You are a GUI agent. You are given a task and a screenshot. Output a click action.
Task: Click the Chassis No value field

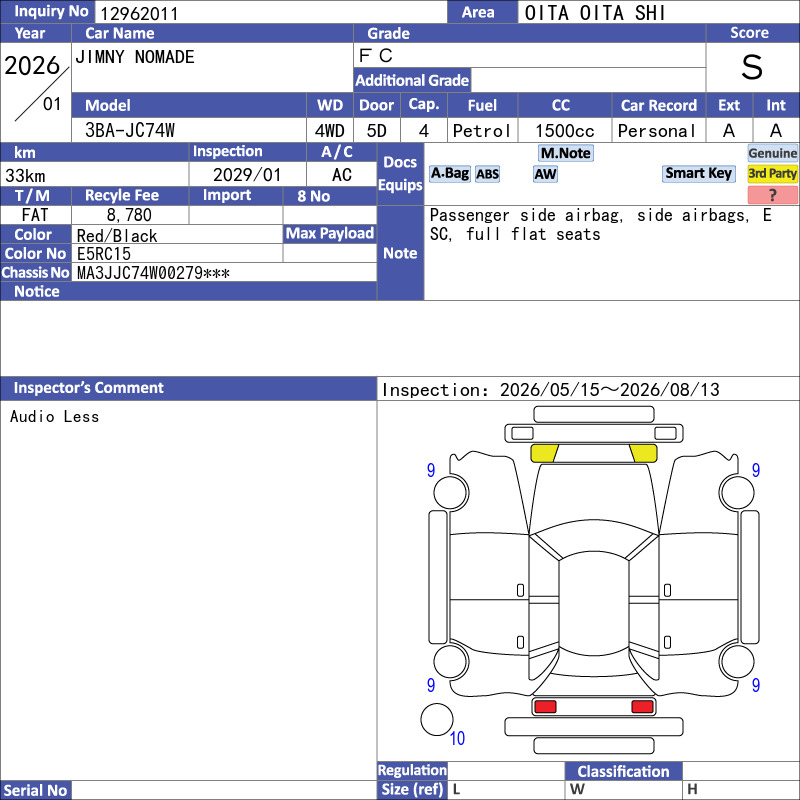tap(224, 272)
